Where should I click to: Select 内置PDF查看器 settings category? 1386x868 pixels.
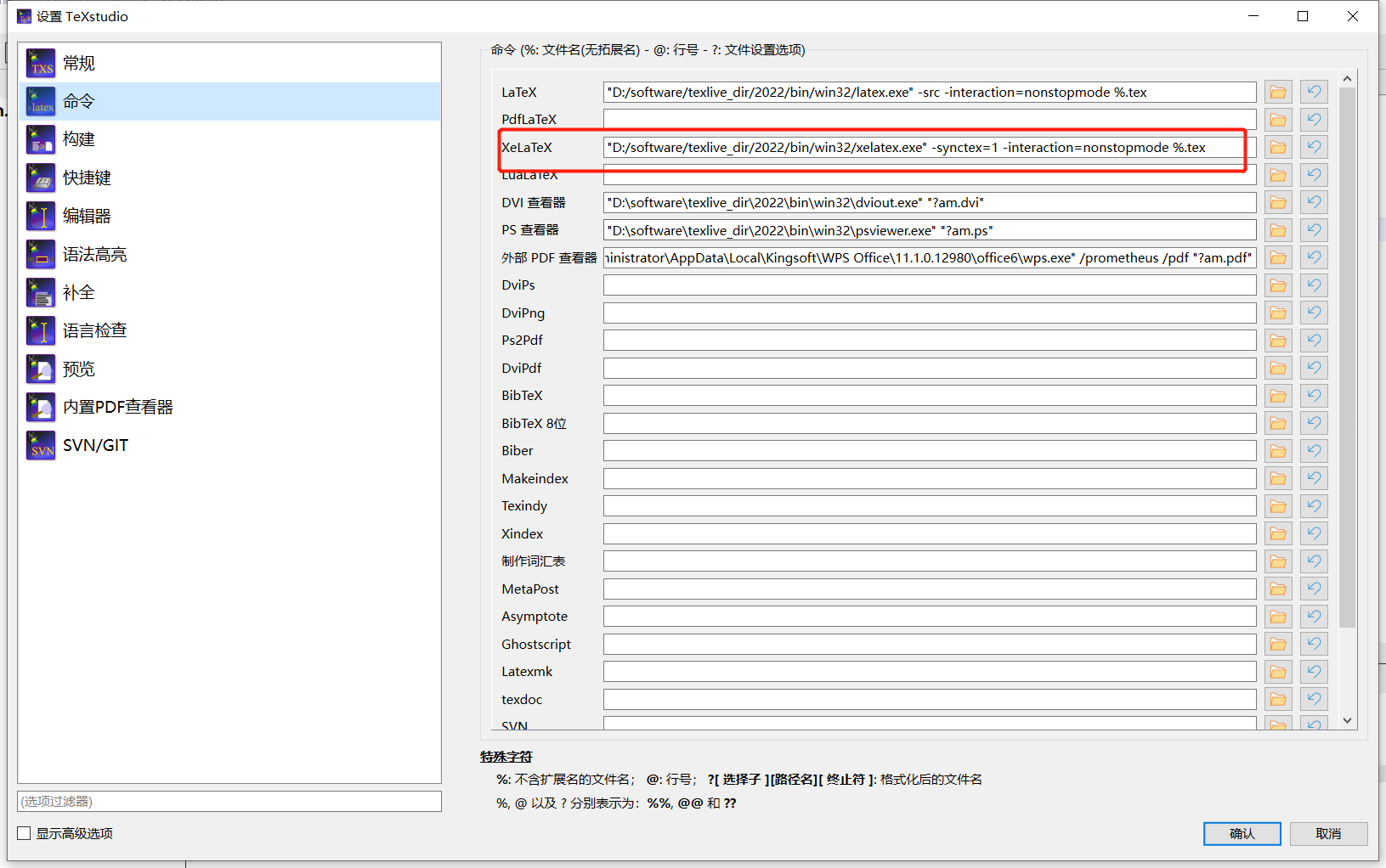tap(229, 407)
